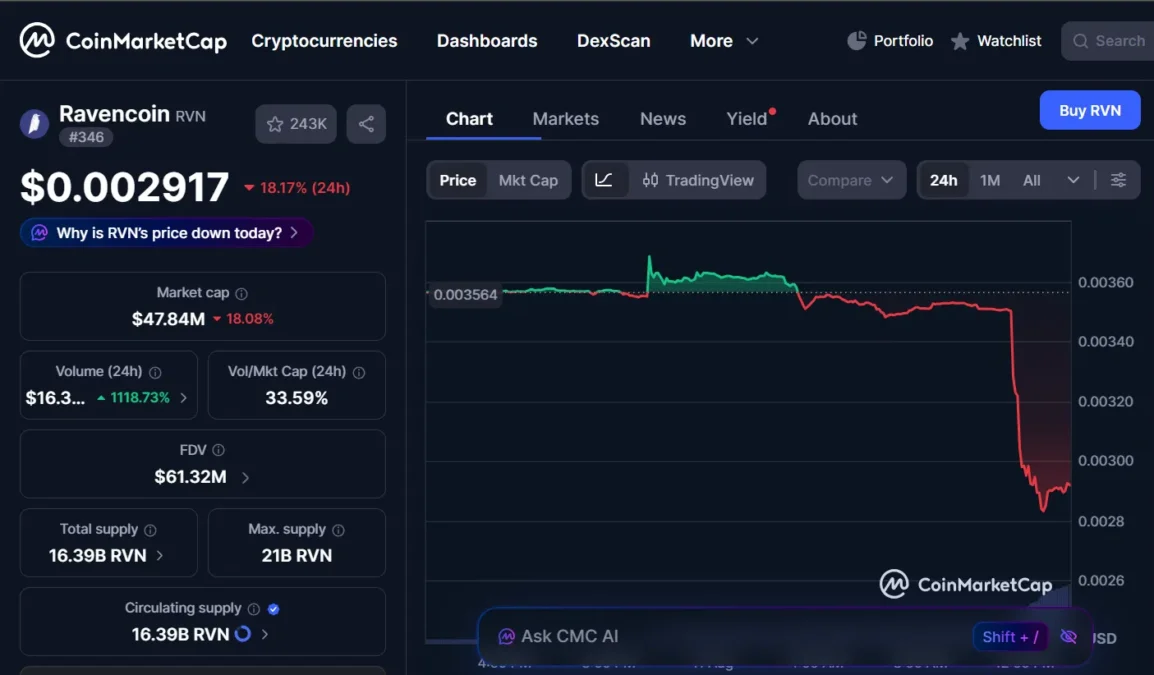Image resolution: width=1154 pixels, height=675 pixels.
Task: Click the CoinMarketCap logo icon
Action: [x=37, y=40]
